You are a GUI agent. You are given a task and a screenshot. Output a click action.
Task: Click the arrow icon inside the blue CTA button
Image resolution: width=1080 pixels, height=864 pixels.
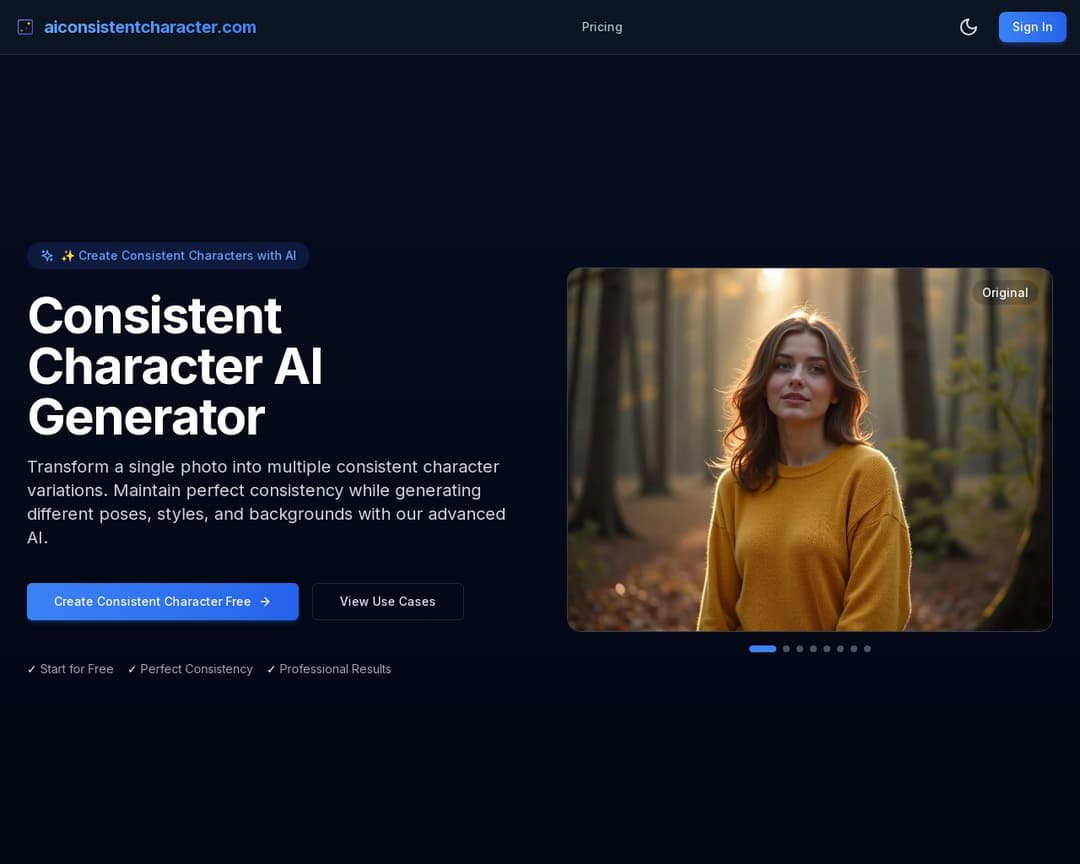pyautogui.click(x=265, y=601)
